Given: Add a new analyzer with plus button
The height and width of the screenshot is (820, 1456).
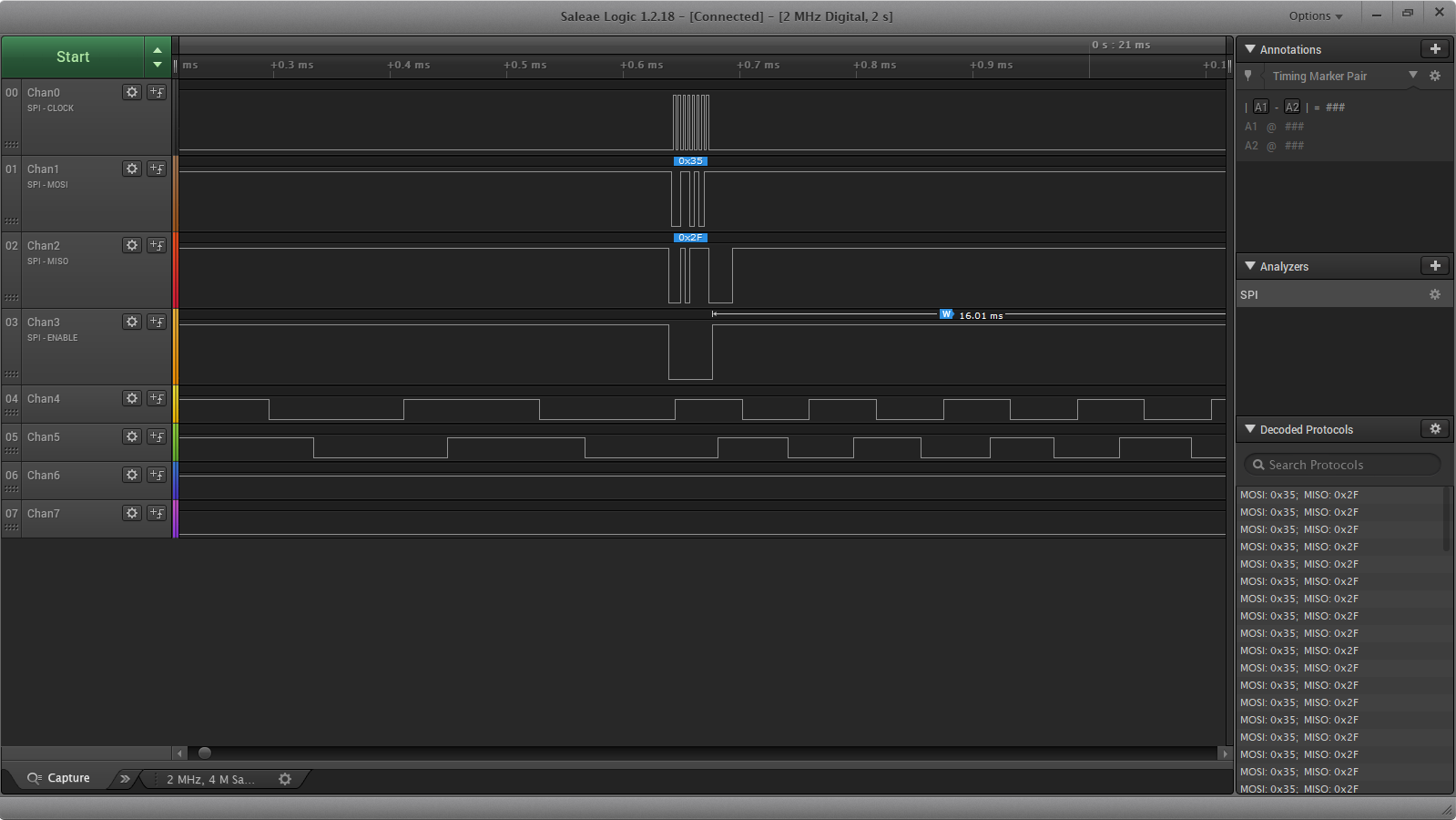Looking at the screenshot, I should (x=1435, y=266).
